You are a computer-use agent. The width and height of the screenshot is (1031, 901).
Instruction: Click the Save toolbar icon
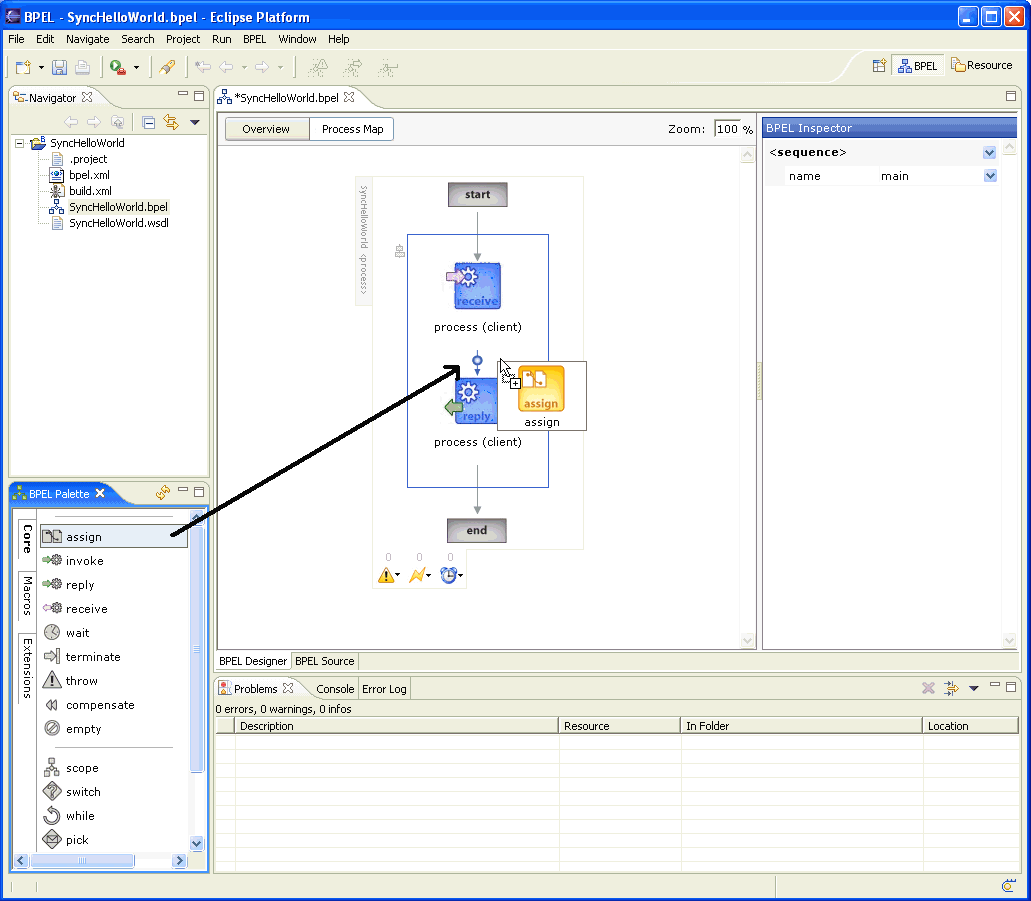[x=59, y=67]
